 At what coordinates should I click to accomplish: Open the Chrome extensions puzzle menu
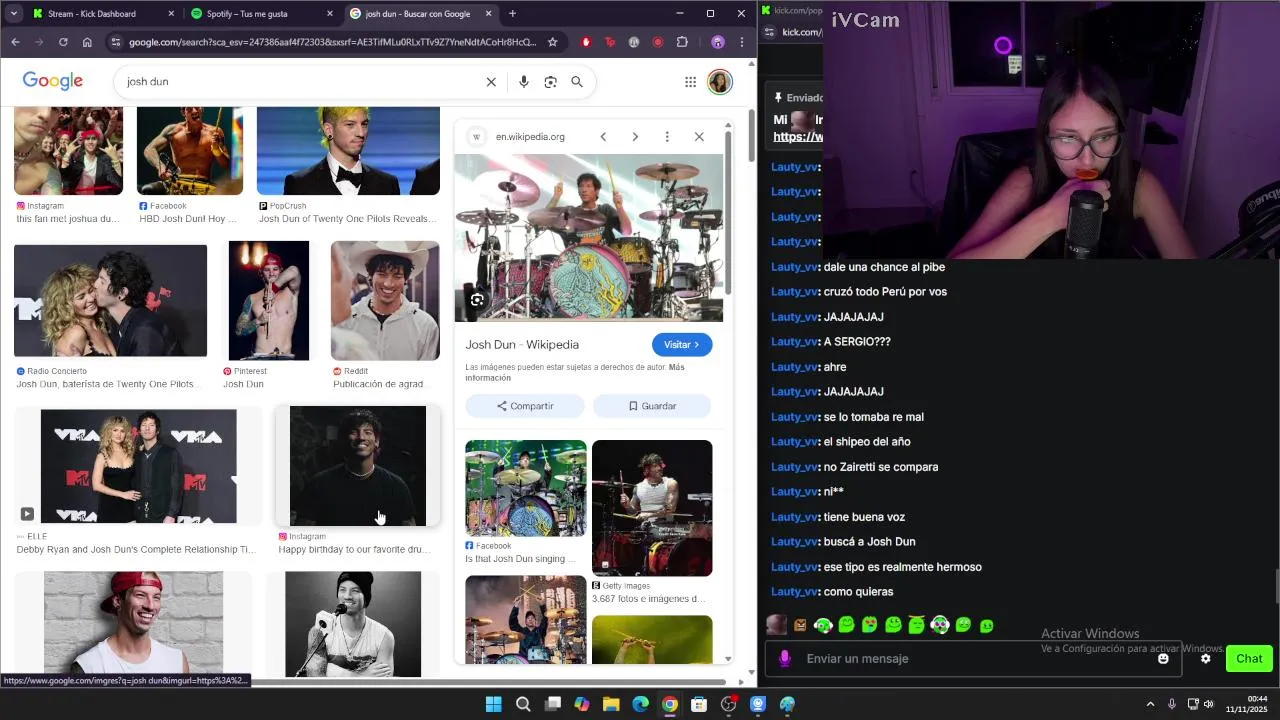[682, 42]
